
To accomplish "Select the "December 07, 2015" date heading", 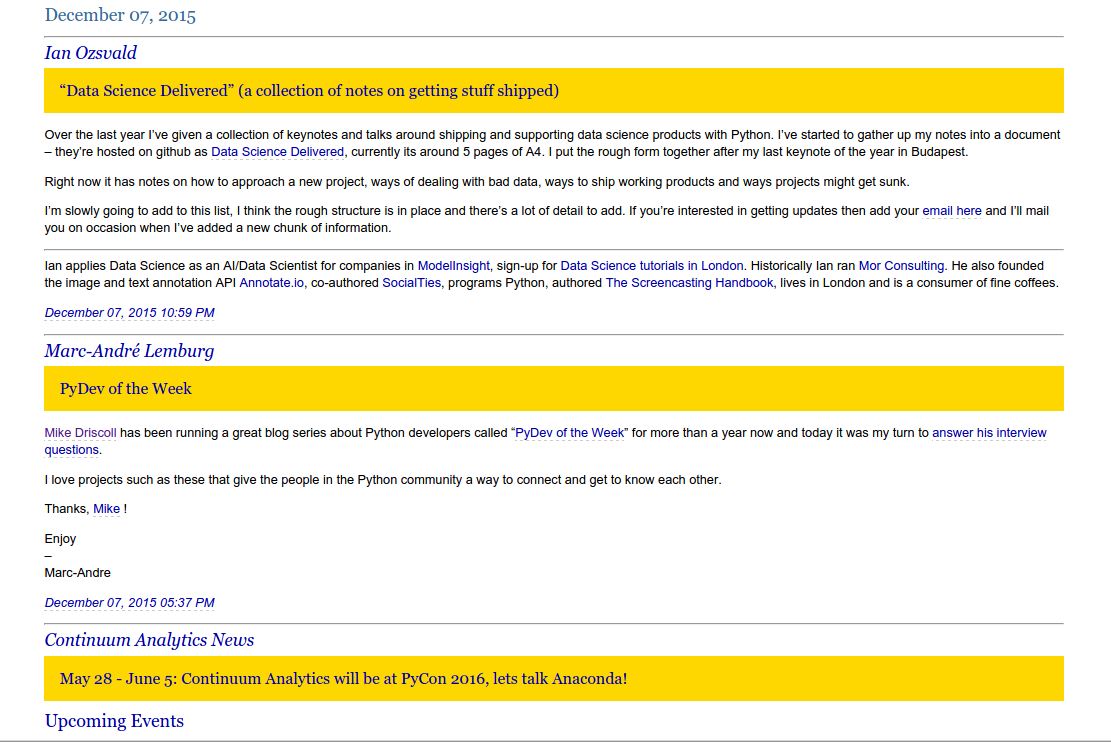I will (120, 15).
